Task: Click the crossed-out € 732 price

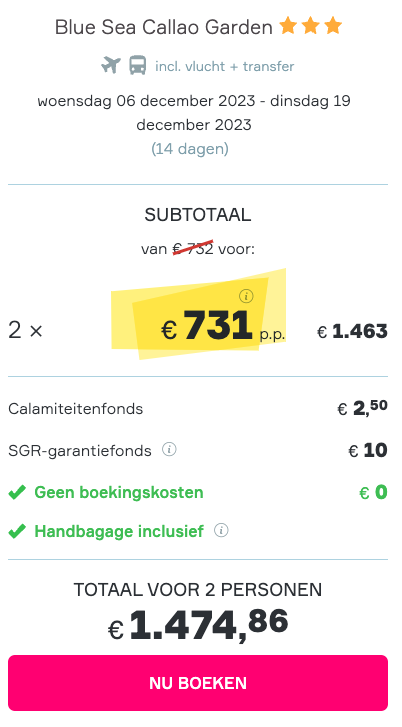Action: (x=193, y=249)
